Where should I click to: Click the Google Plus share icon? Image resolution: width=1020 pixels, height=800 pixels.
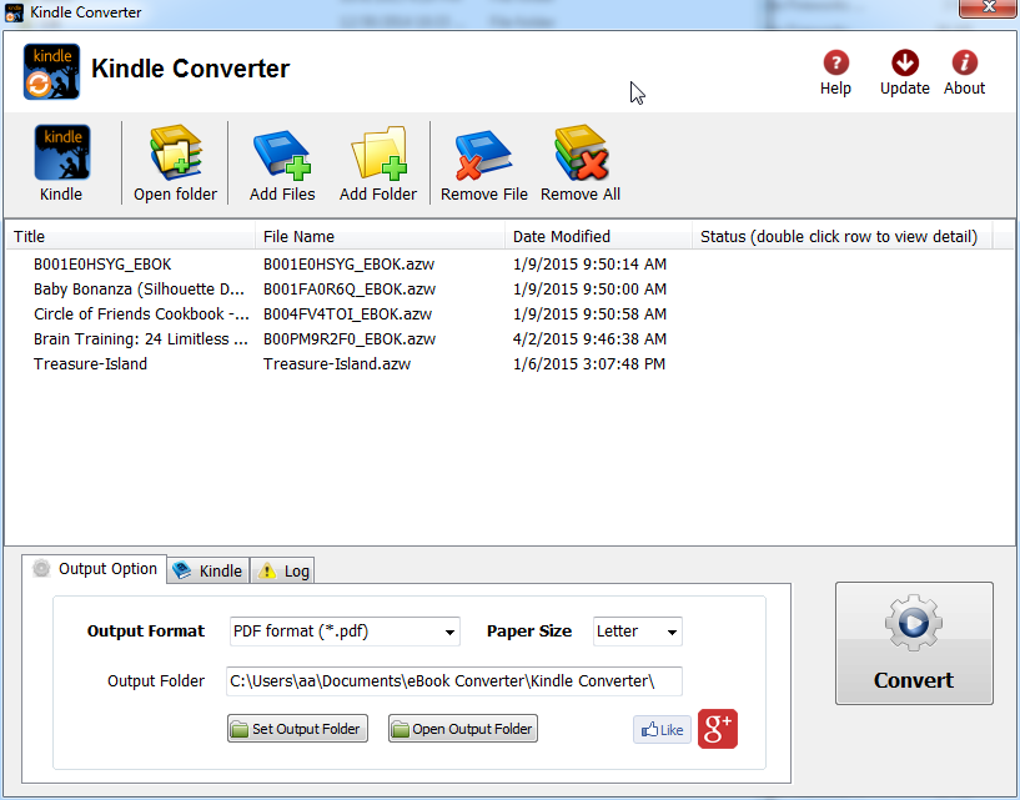pyautogui.click(x=718, y=728)
